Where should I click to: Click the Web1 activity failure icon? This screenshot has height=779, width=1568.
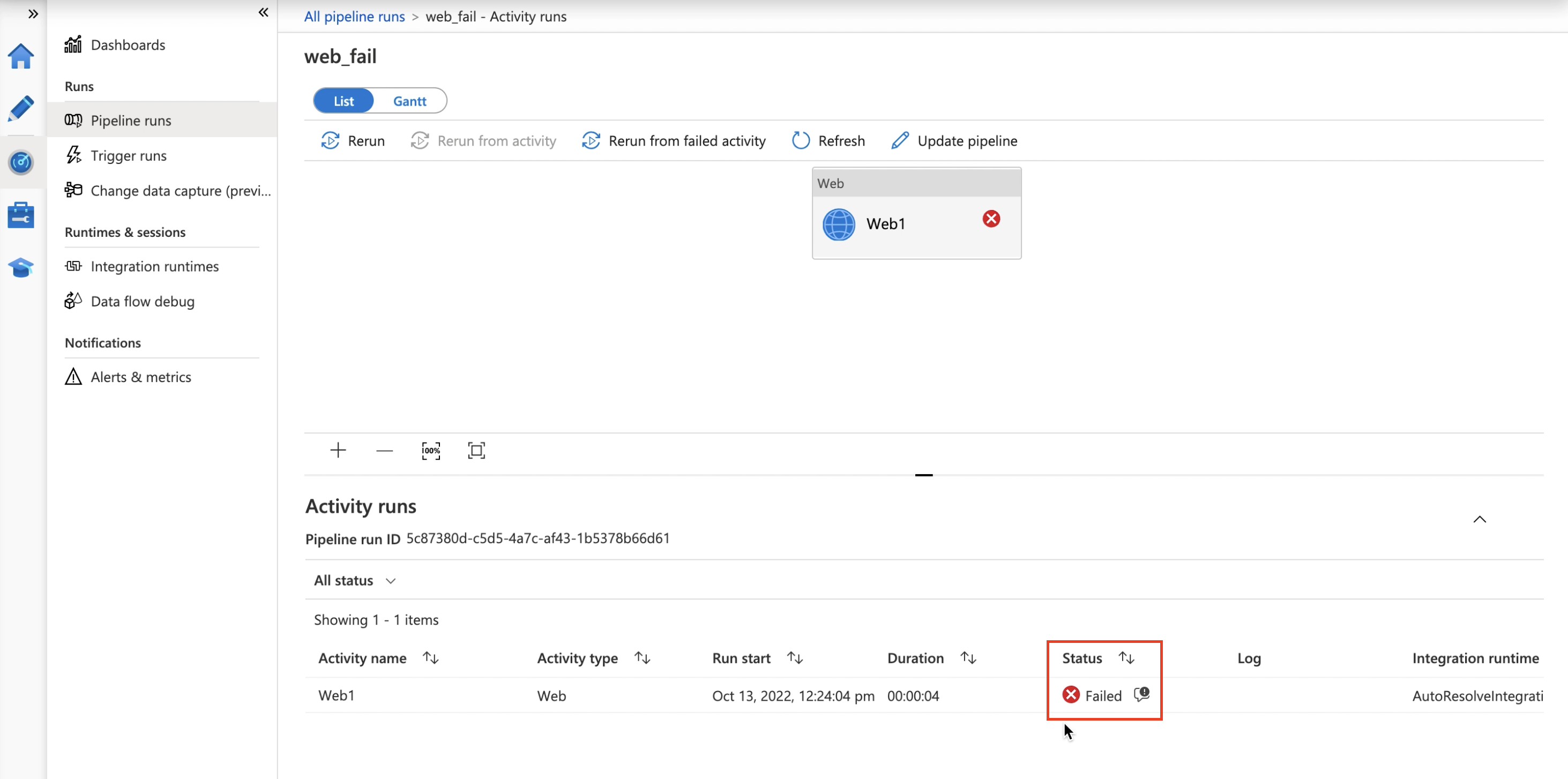click(991, 218)
